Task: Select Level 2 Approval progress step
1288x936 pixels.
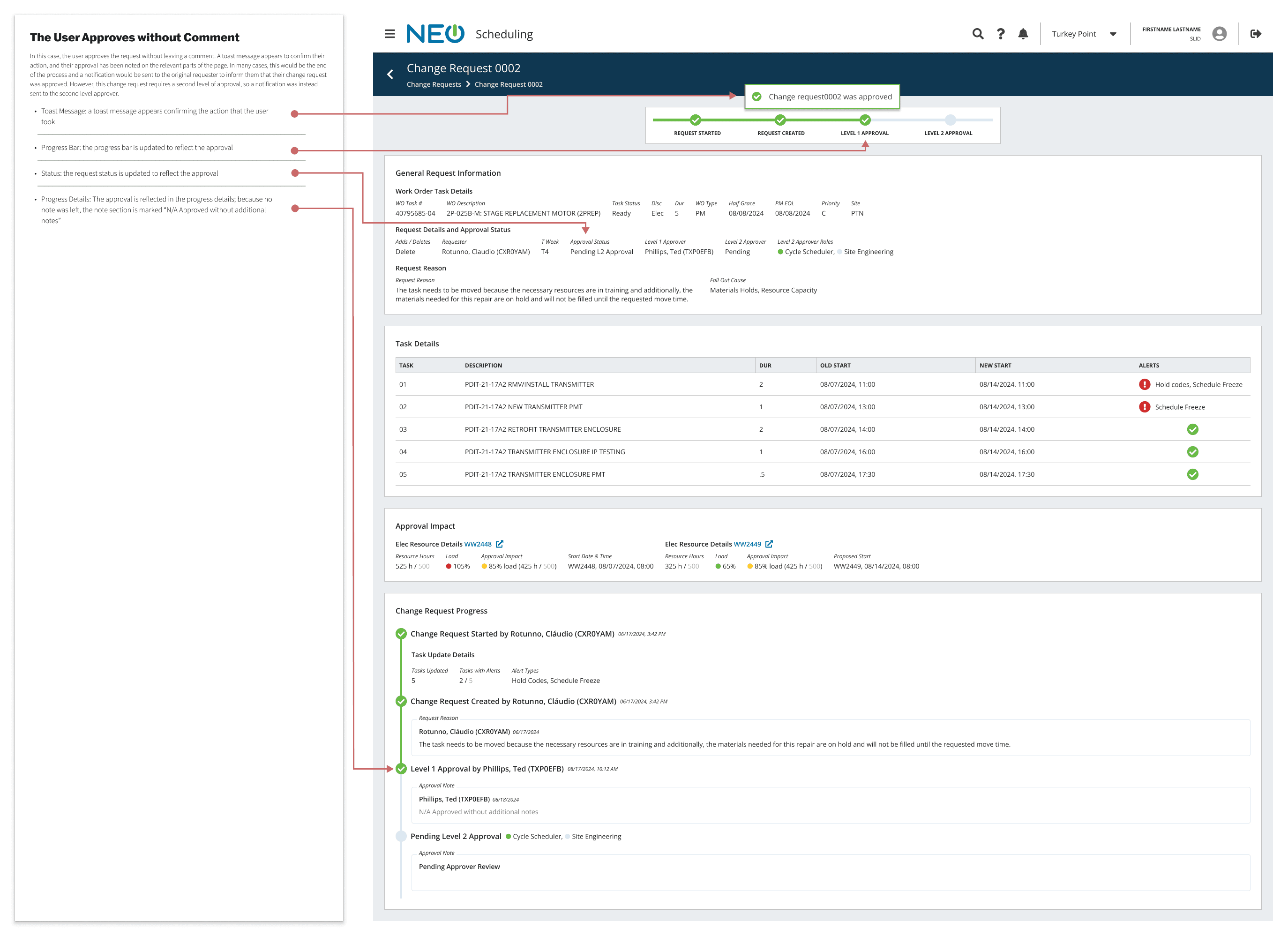Action: [x=950, y=120]
